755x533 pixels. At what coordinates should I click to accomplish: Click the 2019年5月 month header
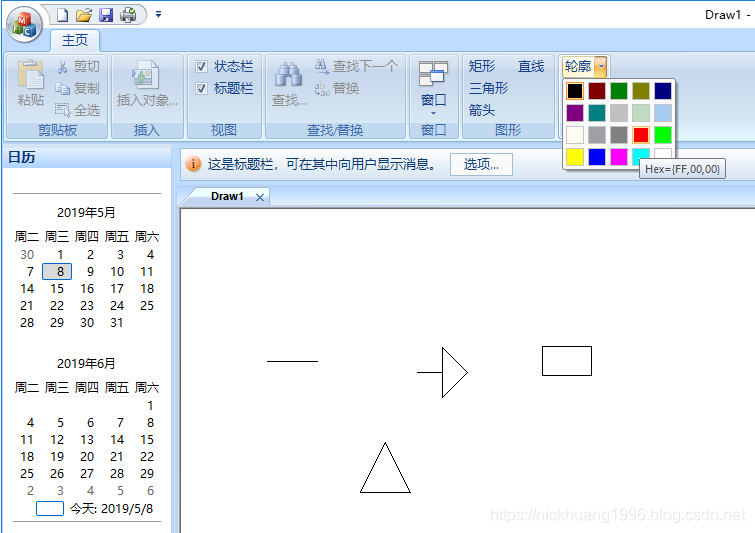tap(86, 212)
